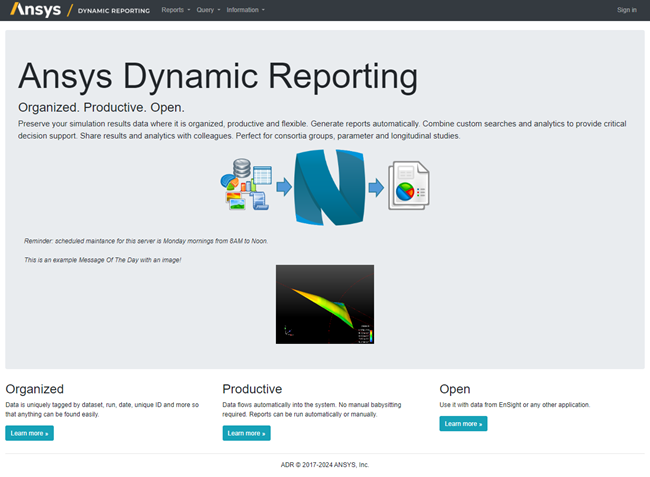Open the Information dropdown menu

point(245,10)
